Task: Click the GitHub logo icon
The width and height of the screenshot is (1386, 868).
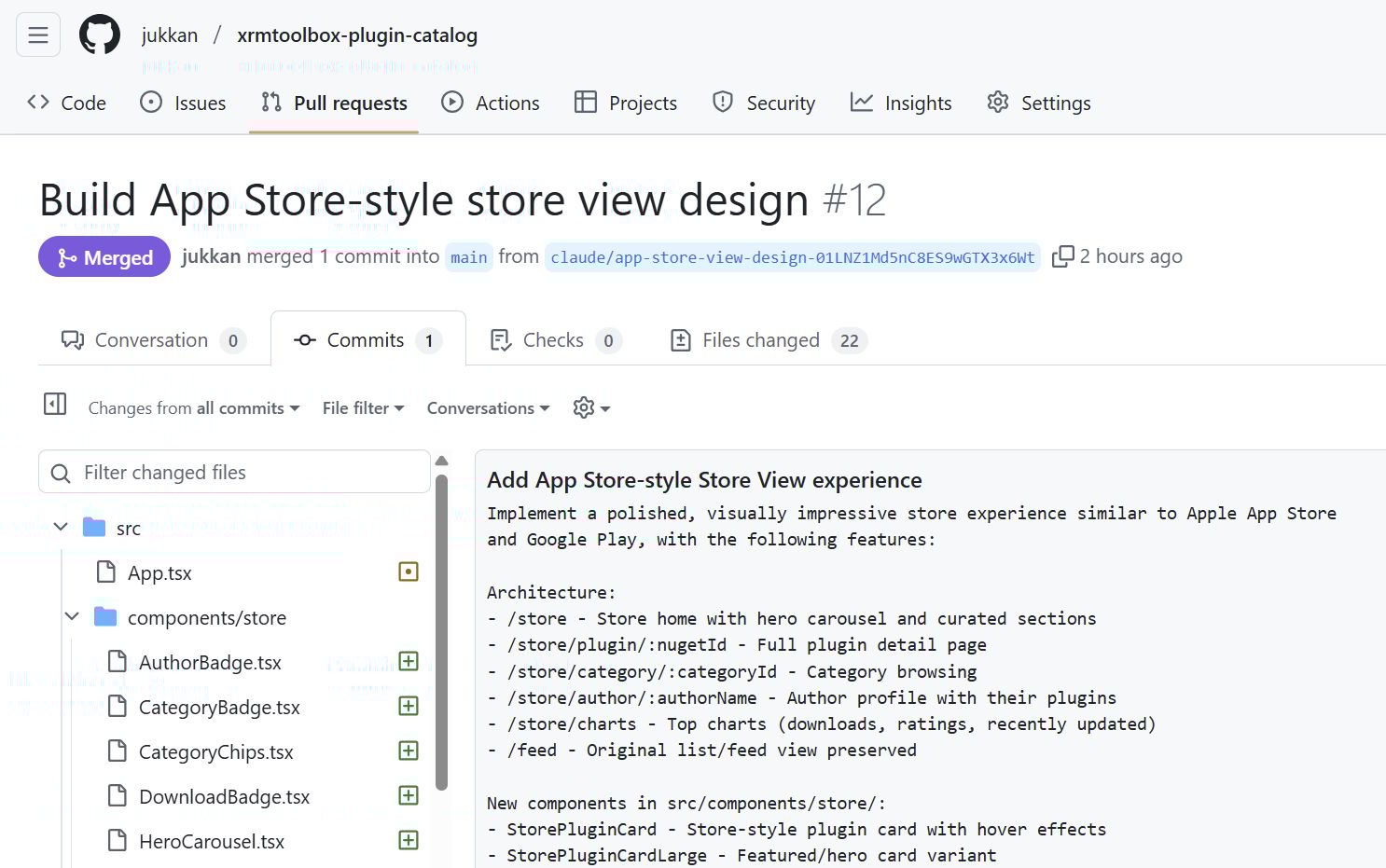Action: (99, 35)
